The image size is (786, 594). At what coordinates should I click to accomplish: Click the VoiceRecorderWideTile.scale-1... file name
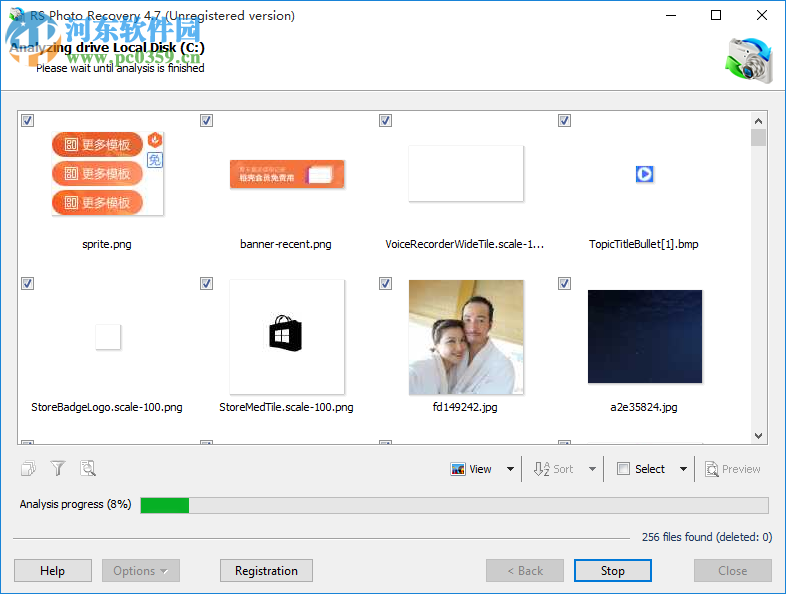coord(465,244)
